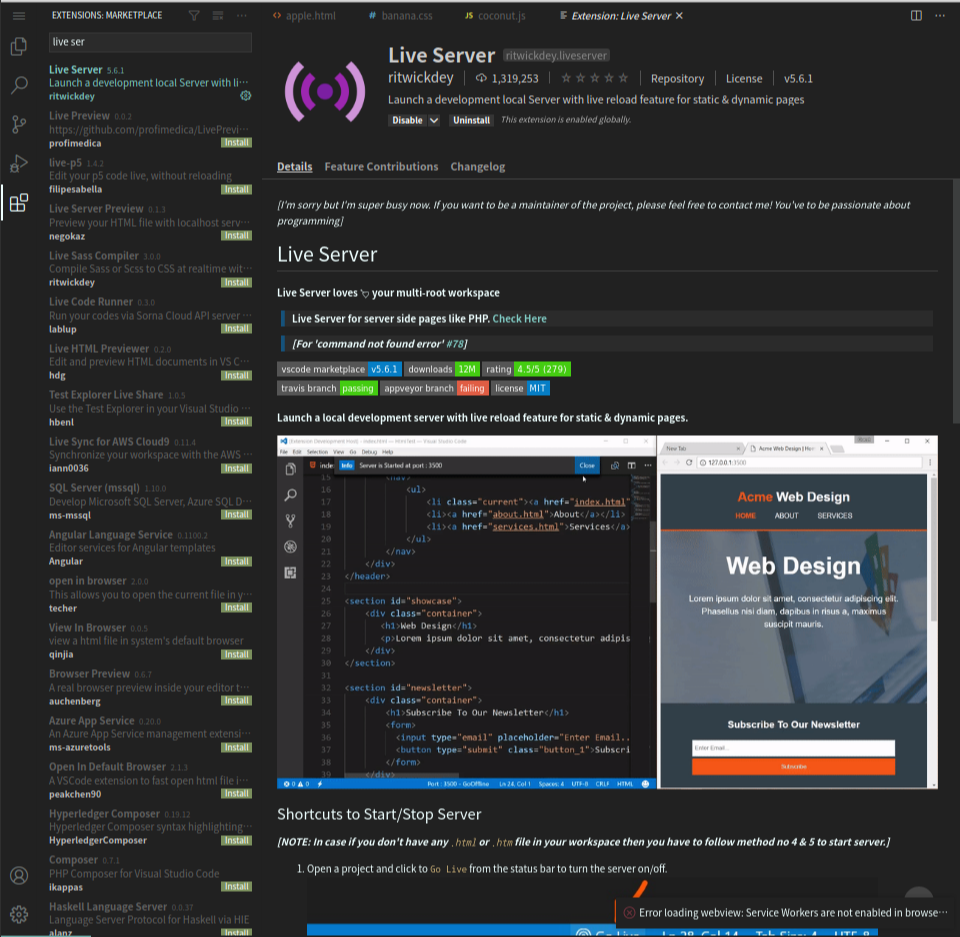Install Live Preview extension

click(236, 143)
